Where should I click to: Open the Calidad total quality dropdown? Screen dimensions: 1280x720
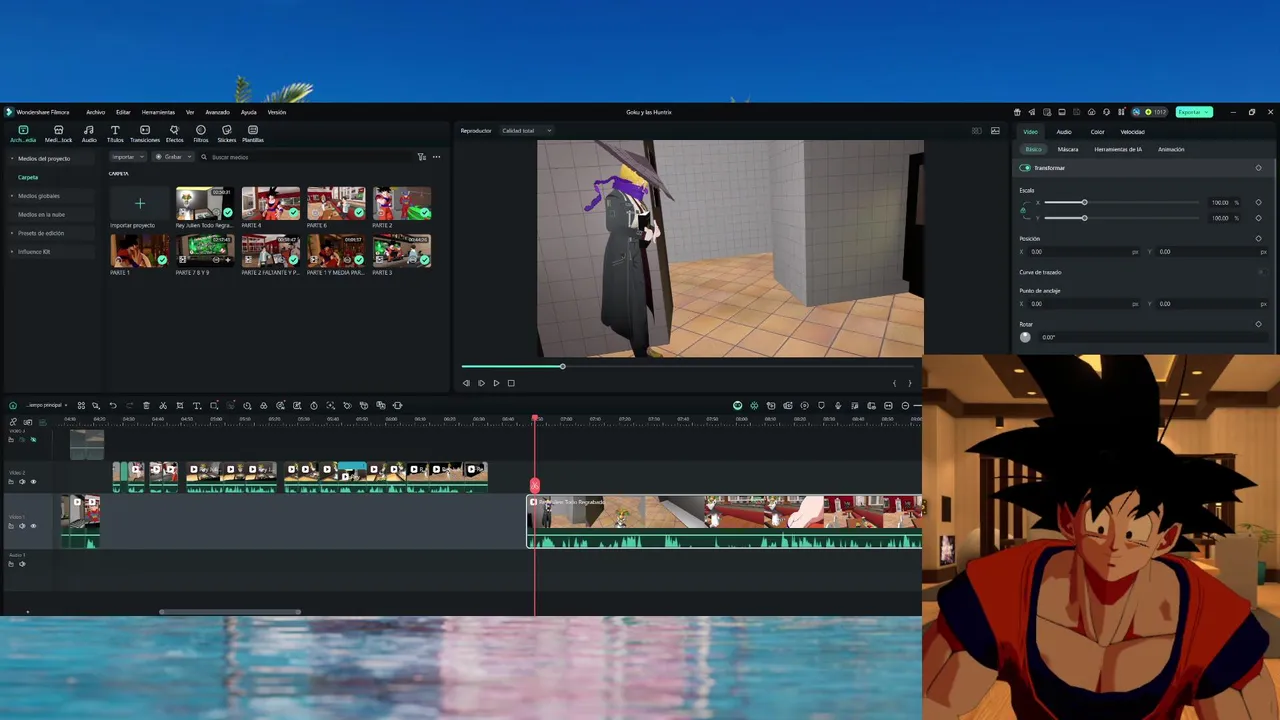526,131
